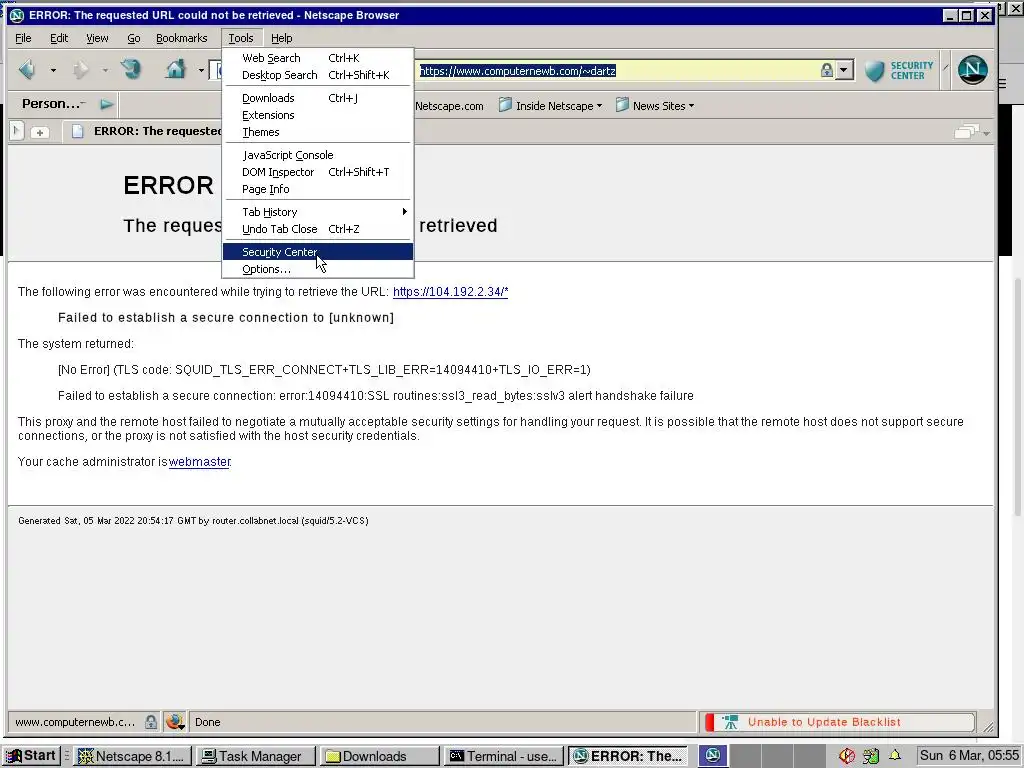The image size is (1024, 768).
Task: Close the Tools menu from the menu bar
Action: pos(241,38)
